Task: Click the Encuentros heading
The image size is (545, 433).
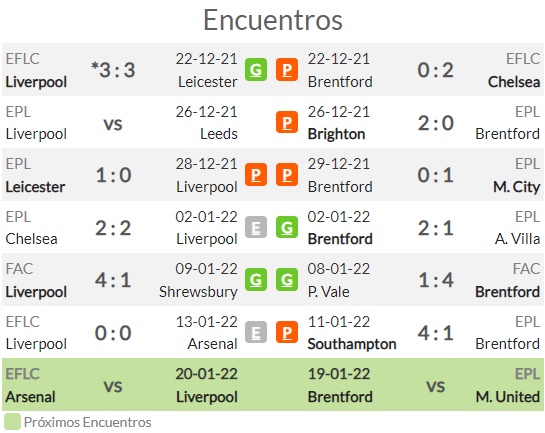Action: [273, 20]
